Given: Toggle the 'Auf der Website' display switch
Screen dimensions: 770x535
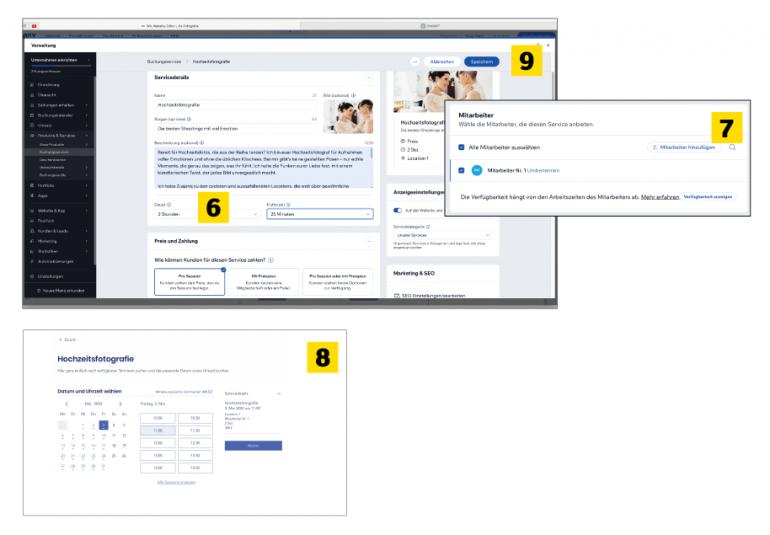Looking at the screenshot, I should (397, 210).
